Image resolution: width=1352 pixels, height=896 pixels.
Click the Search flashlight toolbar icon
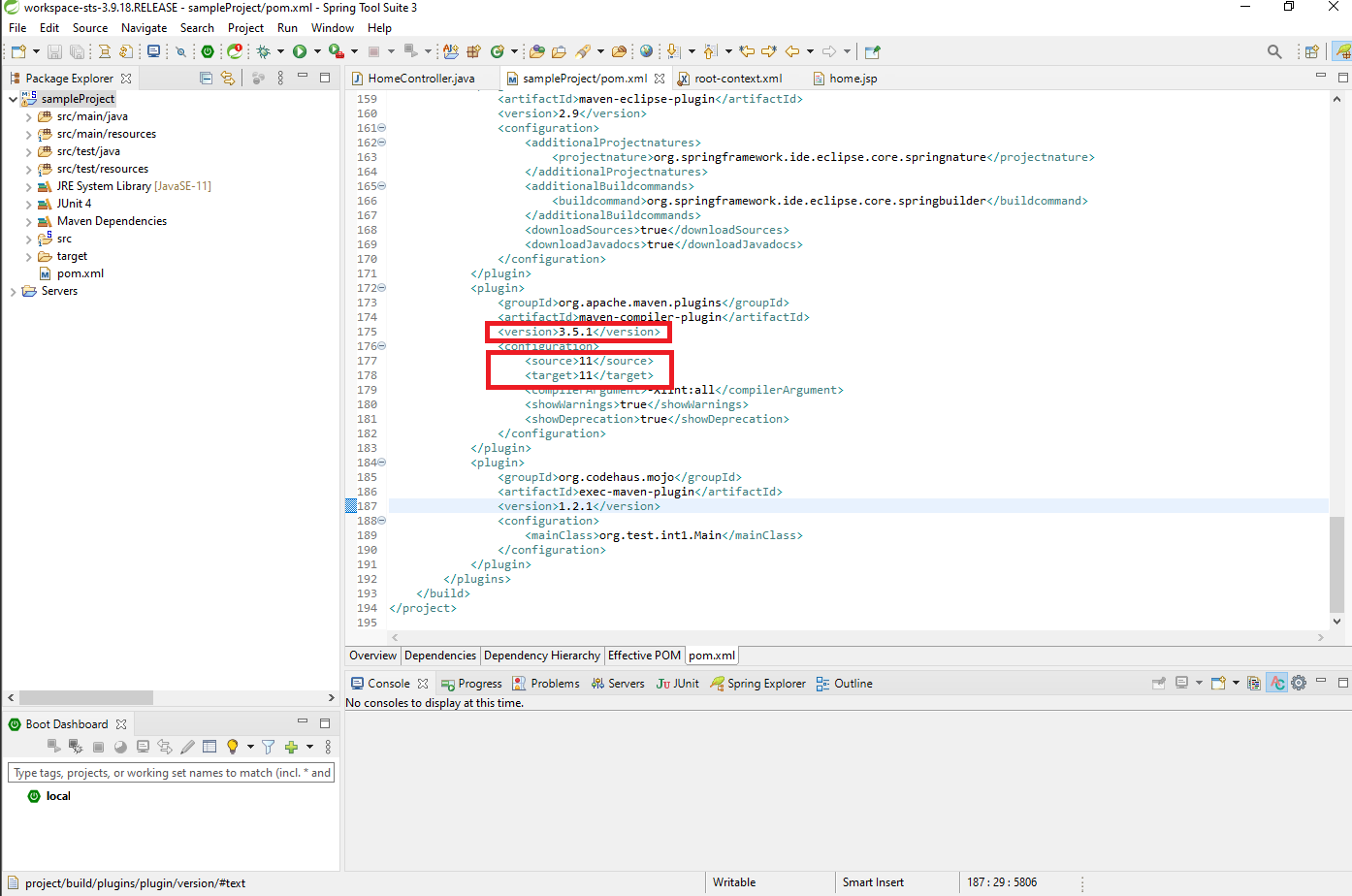click(x=583, y=51)
